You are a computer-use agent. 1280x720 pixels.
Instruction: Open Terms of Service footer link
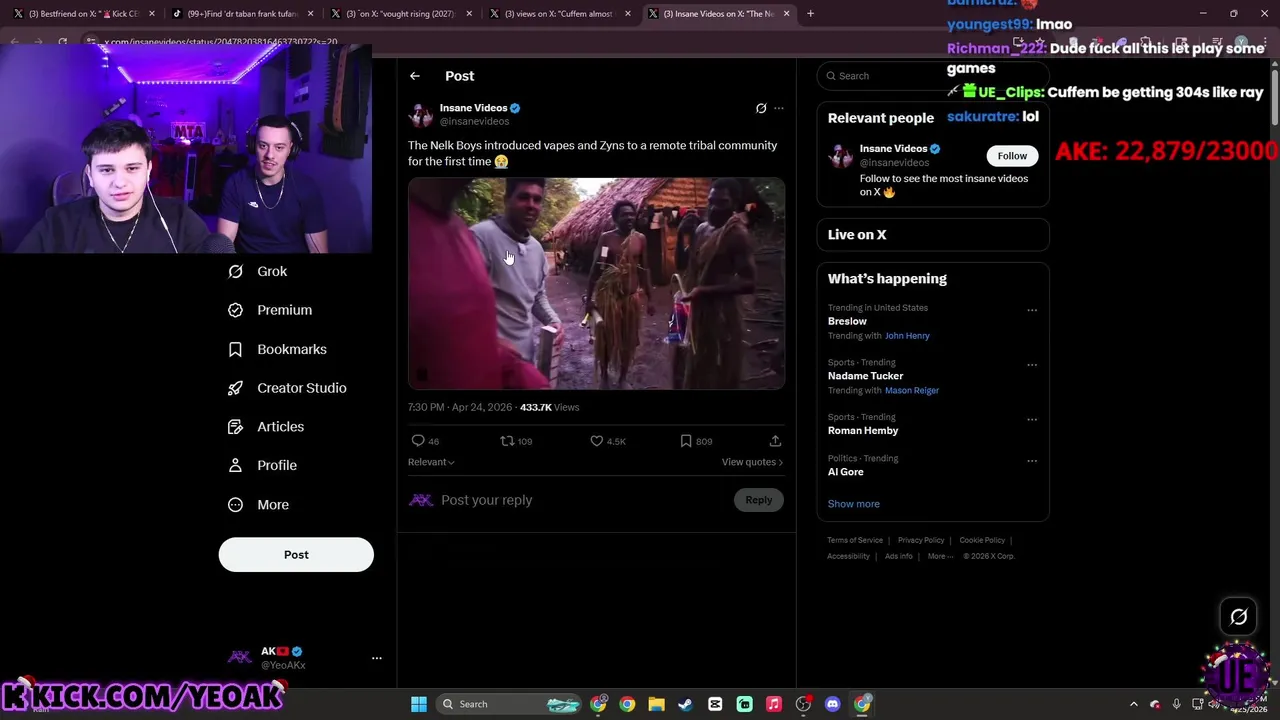(x=855, y=540)
